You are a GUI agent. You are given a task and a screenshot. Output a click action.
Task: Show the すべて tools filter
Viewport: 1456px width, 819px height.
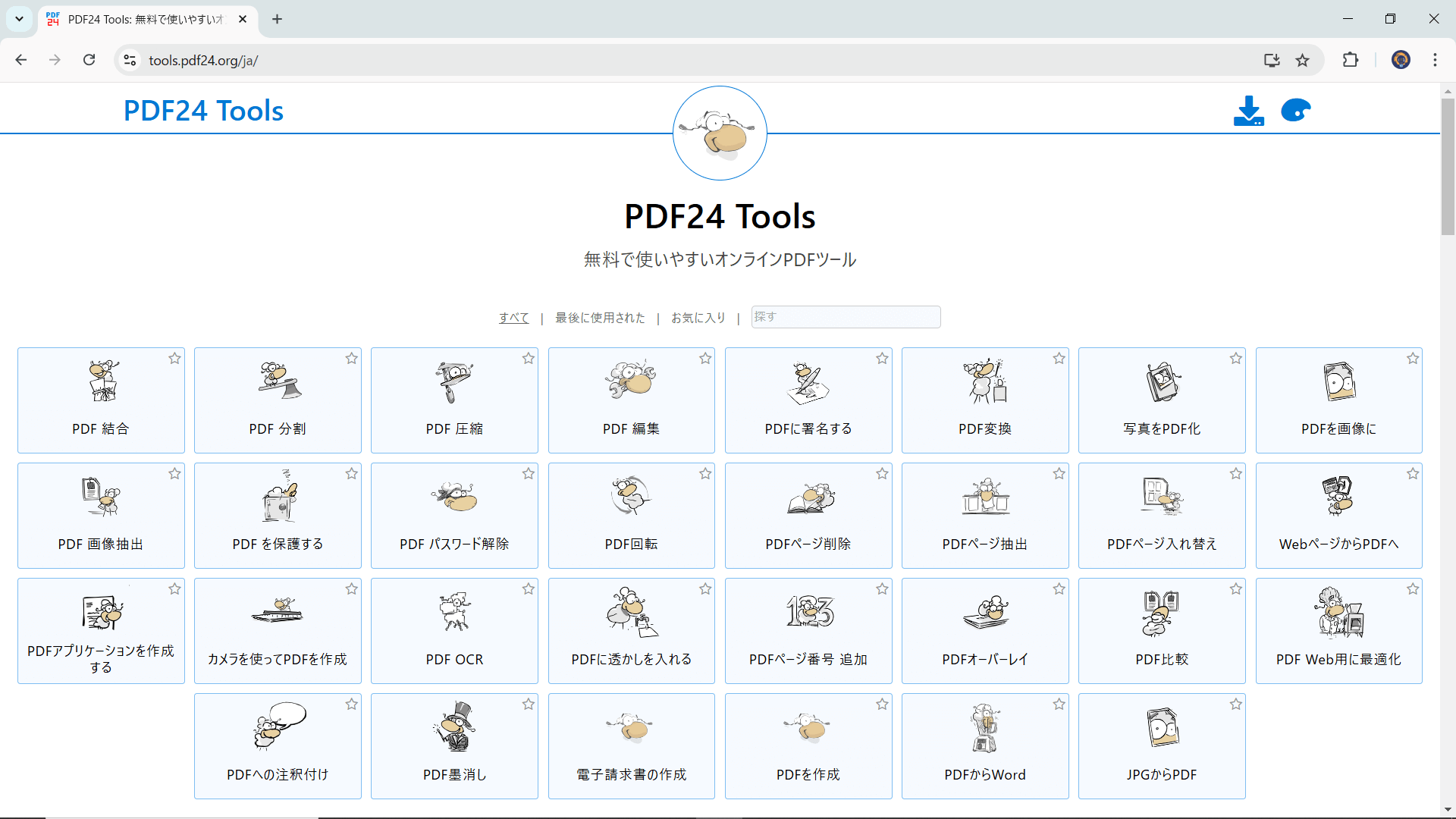(513, 318)
